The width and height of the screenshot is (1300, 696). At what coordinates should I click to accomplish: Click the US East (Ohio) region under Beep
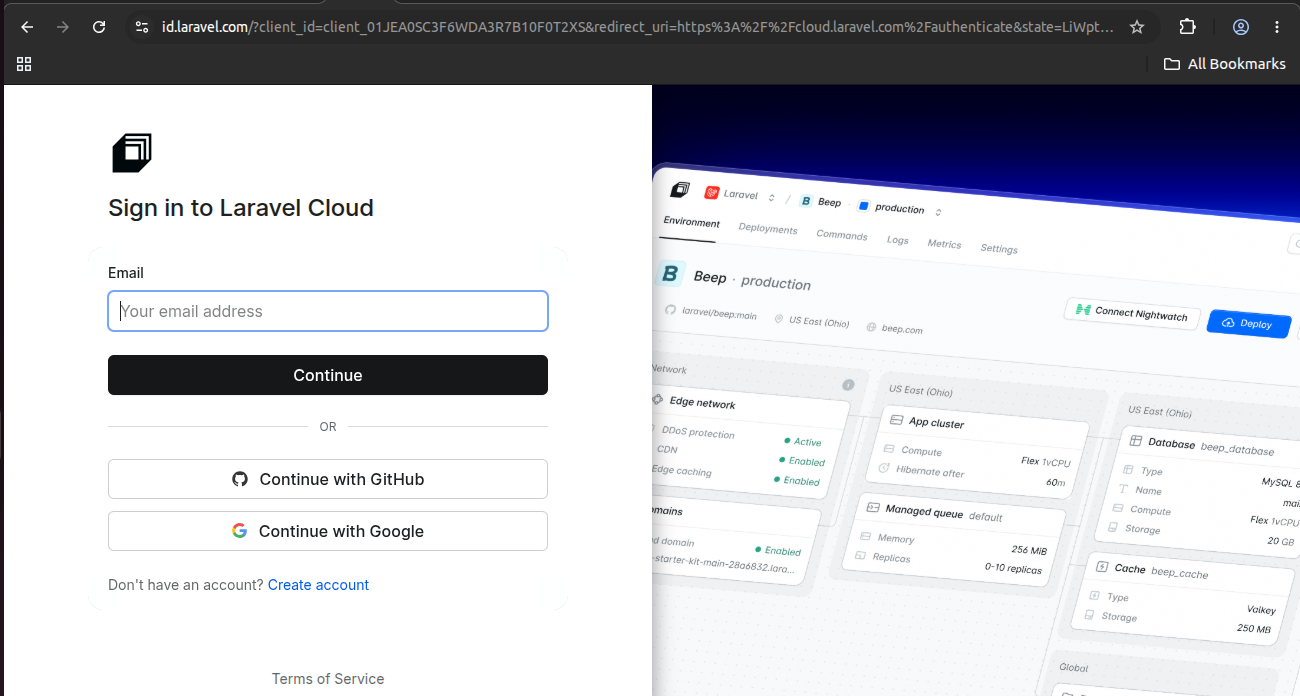[x=819, y=322]
